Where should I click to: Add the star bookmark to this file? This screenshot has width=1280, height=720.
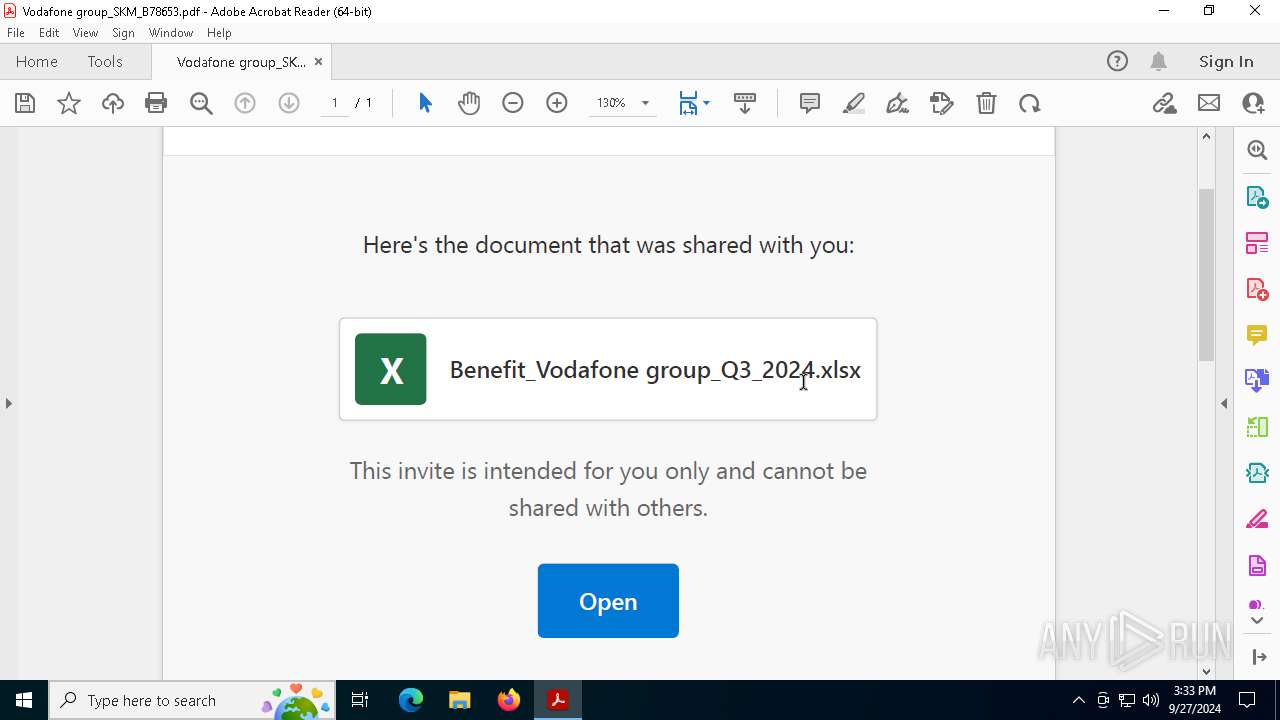tap(69, 103)
